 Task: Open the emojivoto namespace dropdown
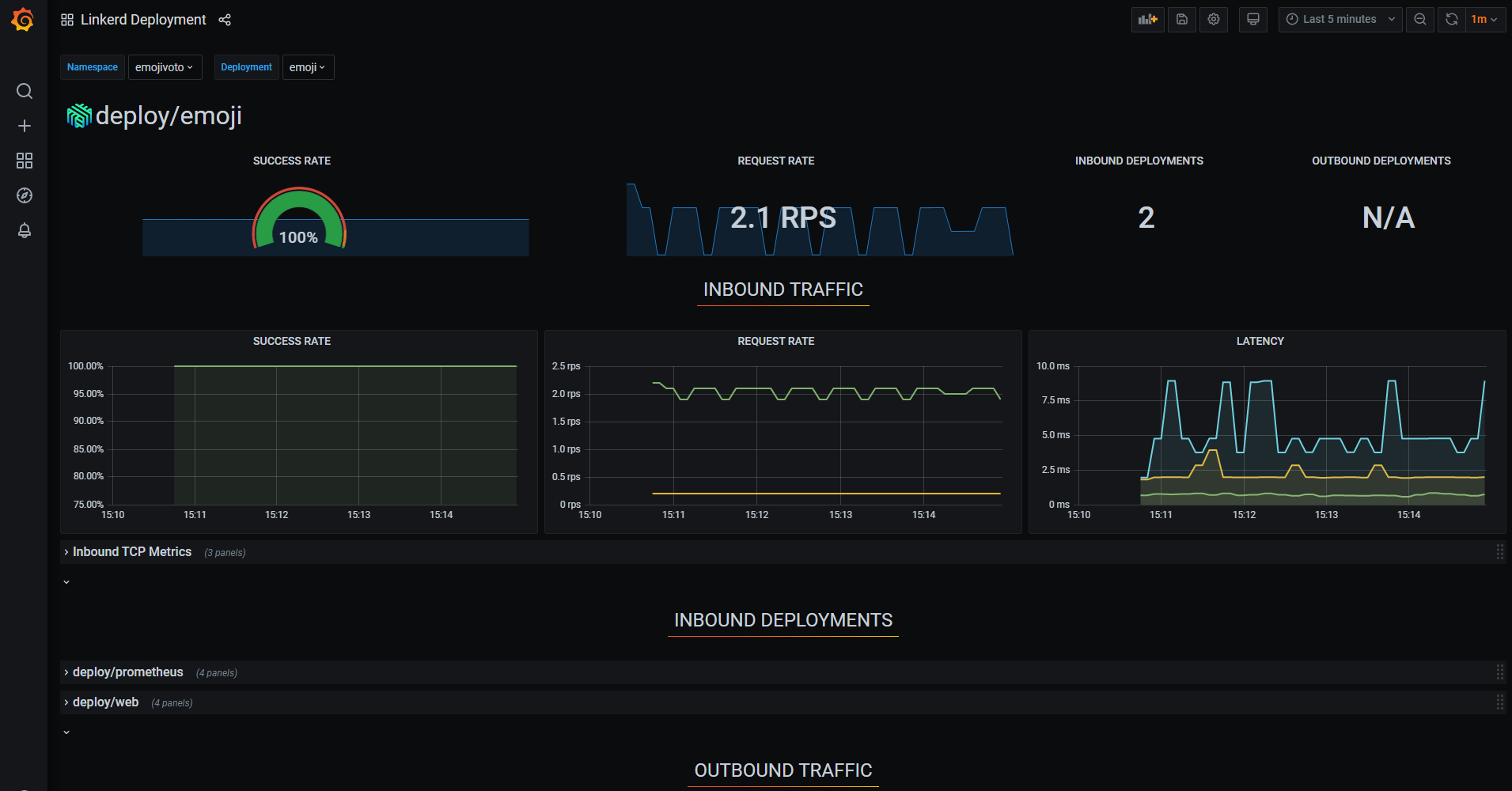165,67
